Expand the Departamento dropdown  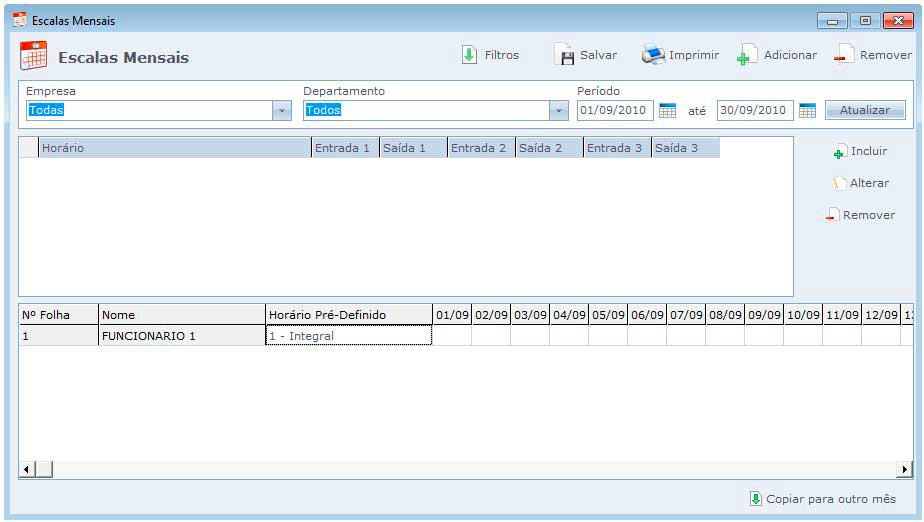[559, 111]
